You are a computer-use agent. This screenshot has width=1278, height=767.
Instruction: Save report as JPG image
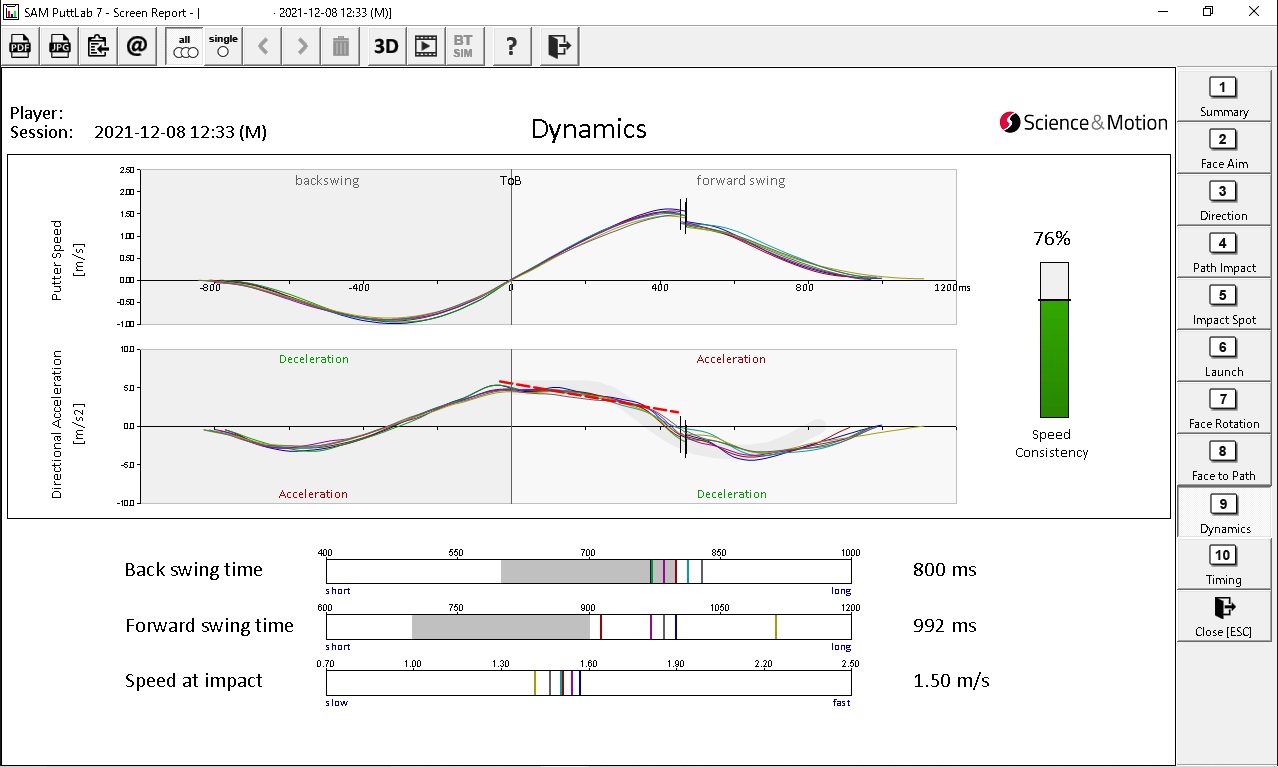click(60, 46)
